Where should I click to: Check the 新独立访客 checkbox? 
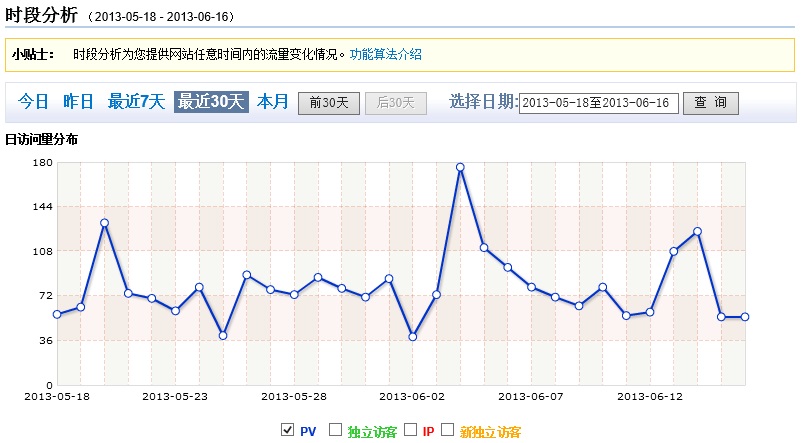click(447, 431)
